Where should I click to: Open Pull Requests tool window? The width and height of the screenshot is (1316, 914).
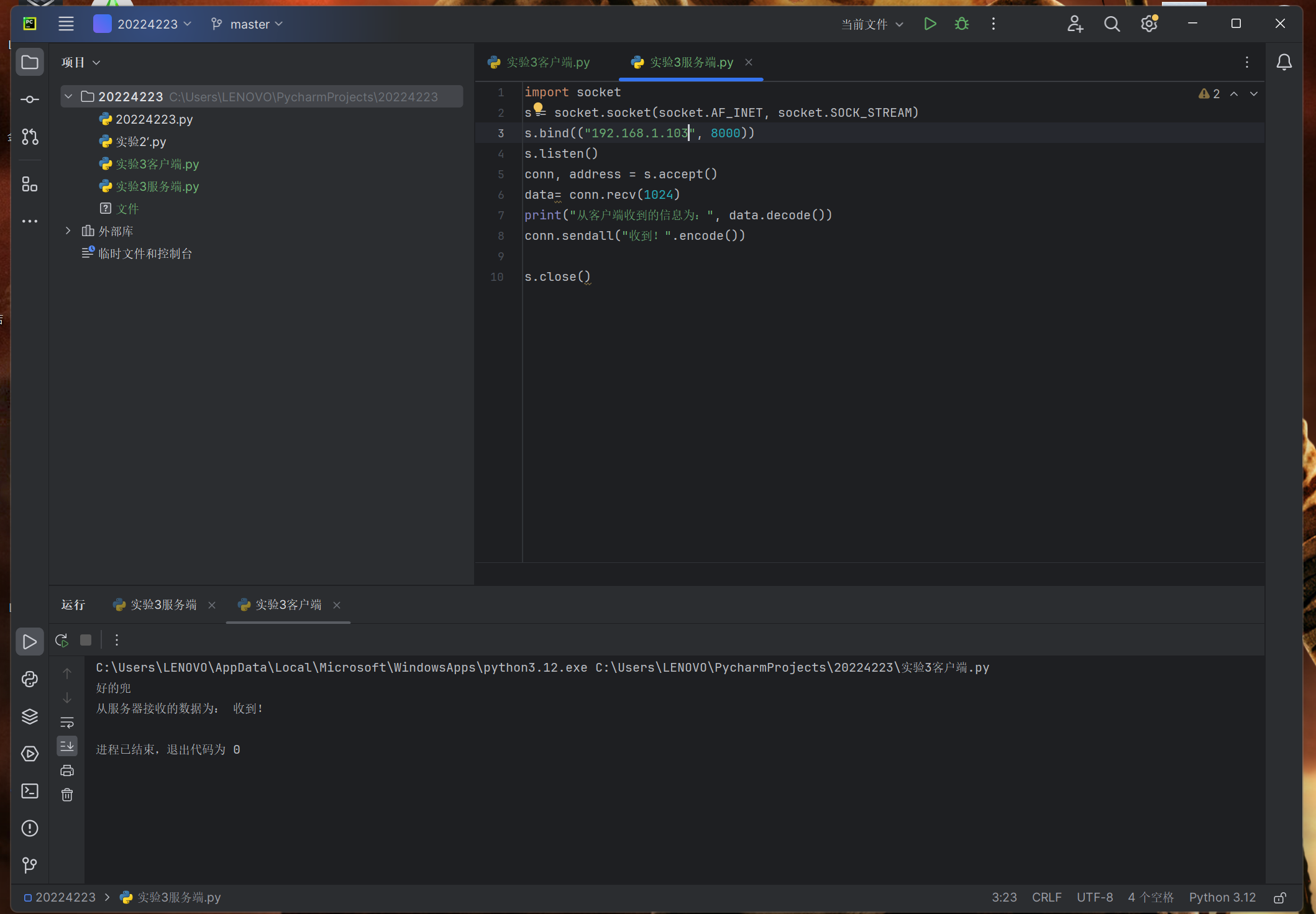[30, 137]
